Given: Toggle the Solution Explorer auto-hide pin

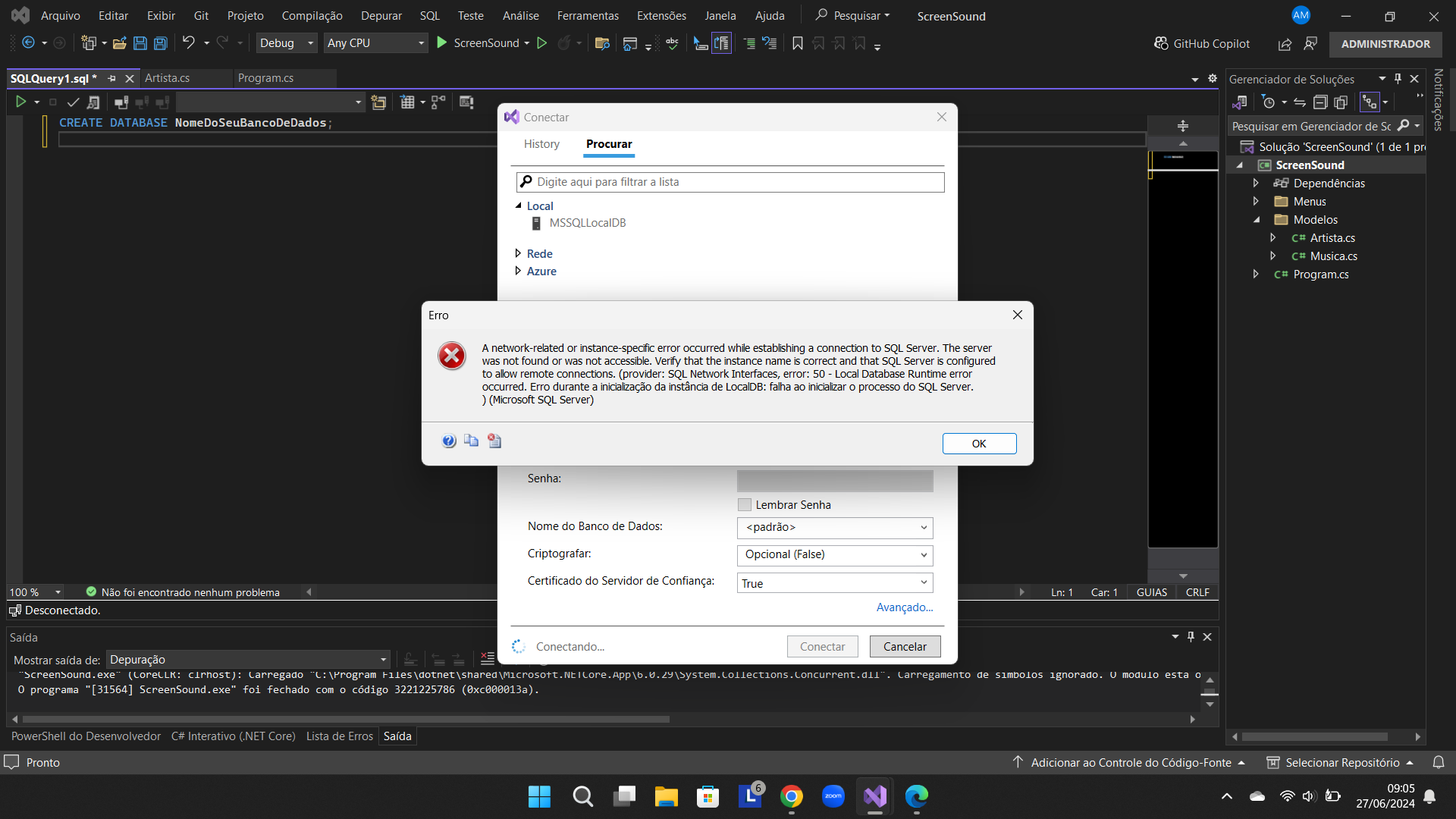Looking at the screenshot, I should pos(1398,79).
